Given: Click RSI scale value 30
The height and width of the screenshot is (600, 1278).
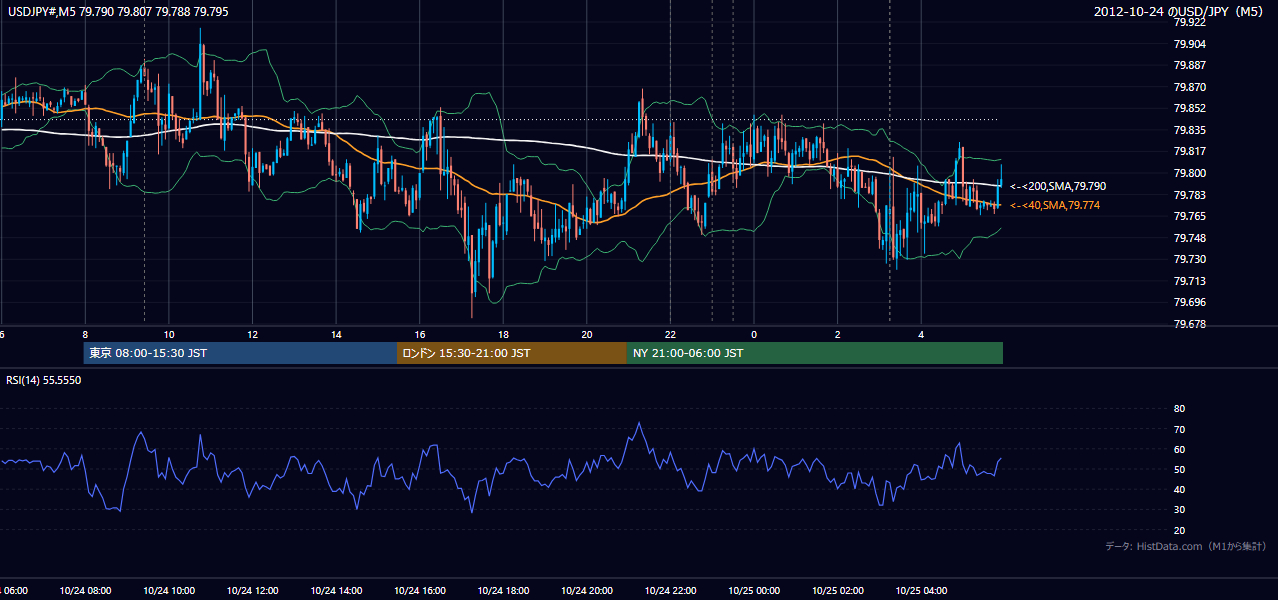Looking at the screenshot, I should (x=1179, y=510).
